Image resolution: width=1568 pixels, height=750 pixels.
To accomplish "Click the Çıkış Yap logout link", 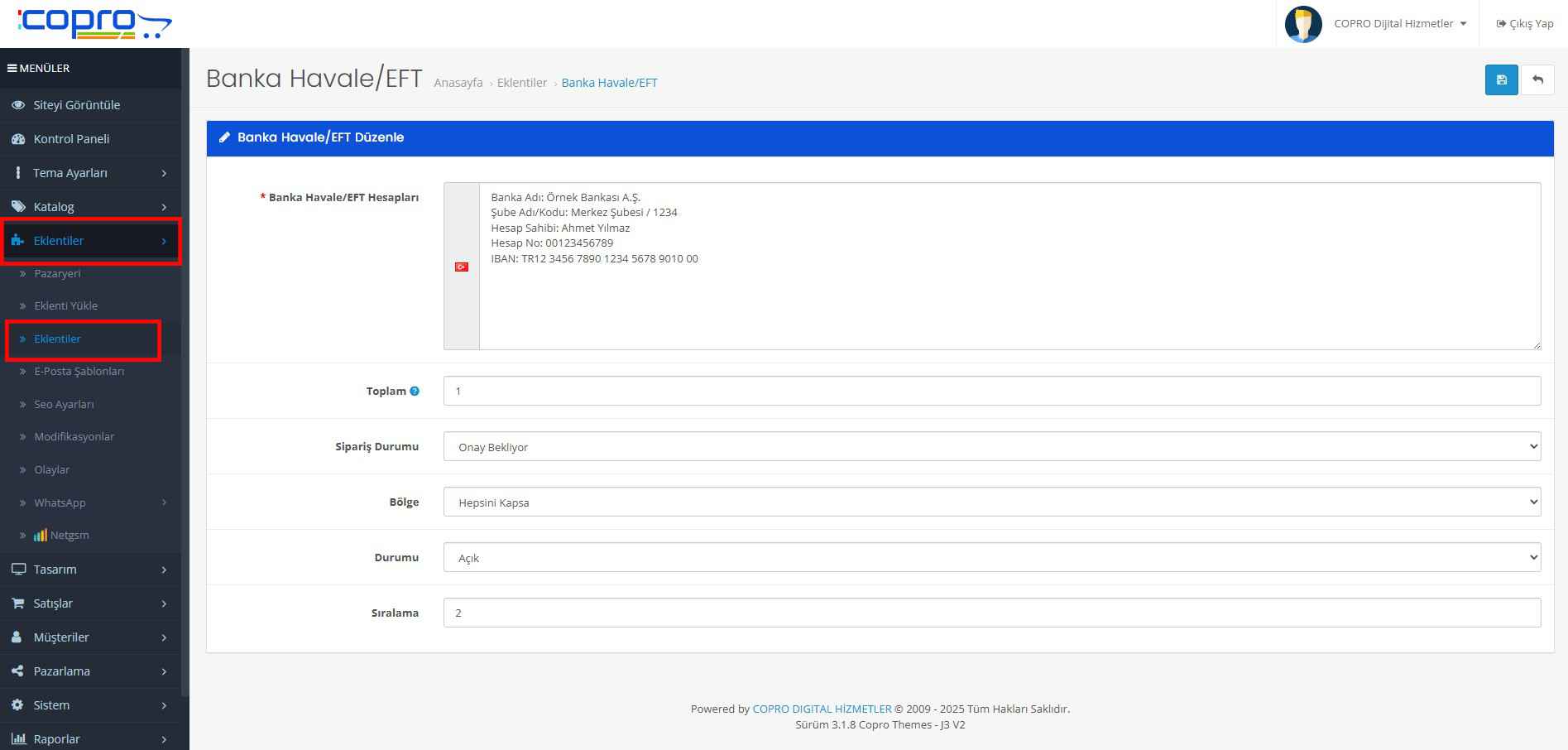I will [1524, 24].
